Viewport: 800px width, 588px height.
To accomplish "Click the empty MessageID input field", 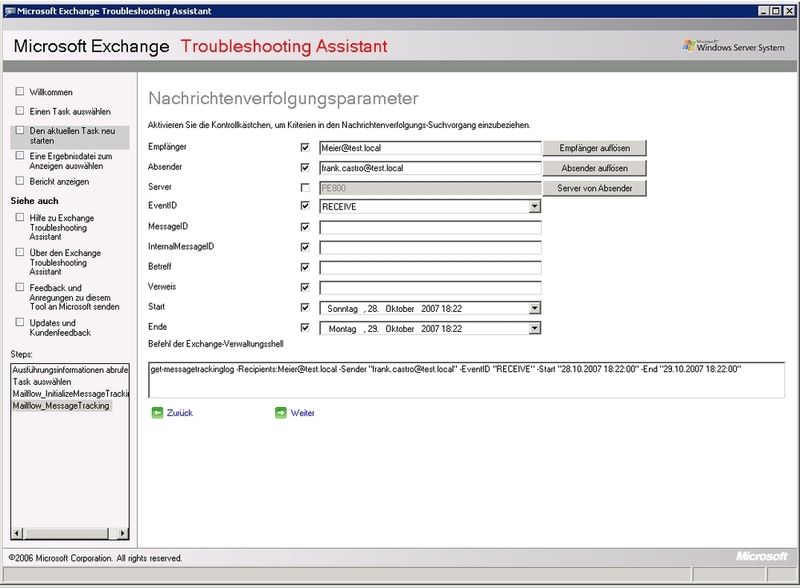I will pos(430,228).
